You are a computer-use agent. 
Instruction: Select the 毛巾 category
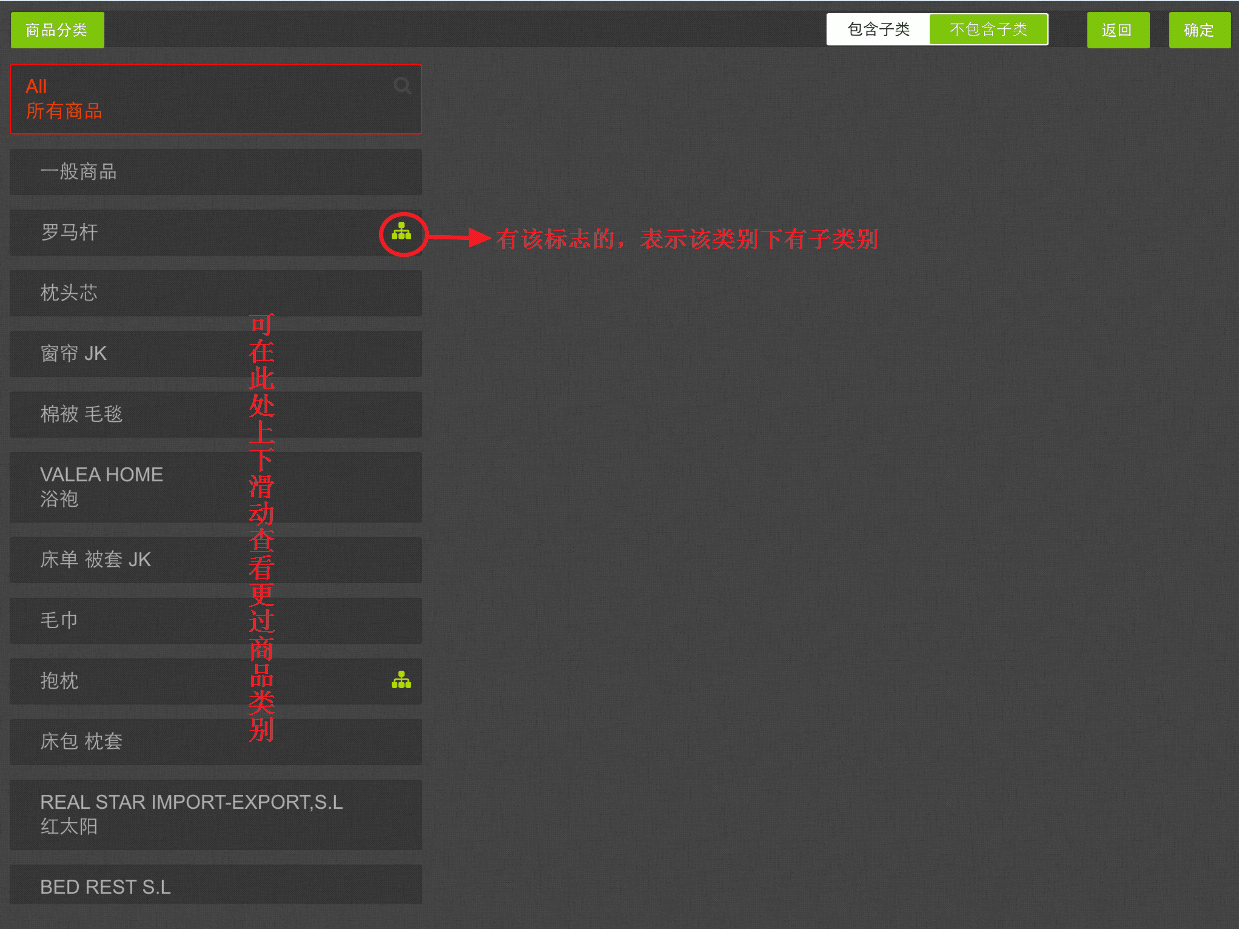(x=216, y=620)
